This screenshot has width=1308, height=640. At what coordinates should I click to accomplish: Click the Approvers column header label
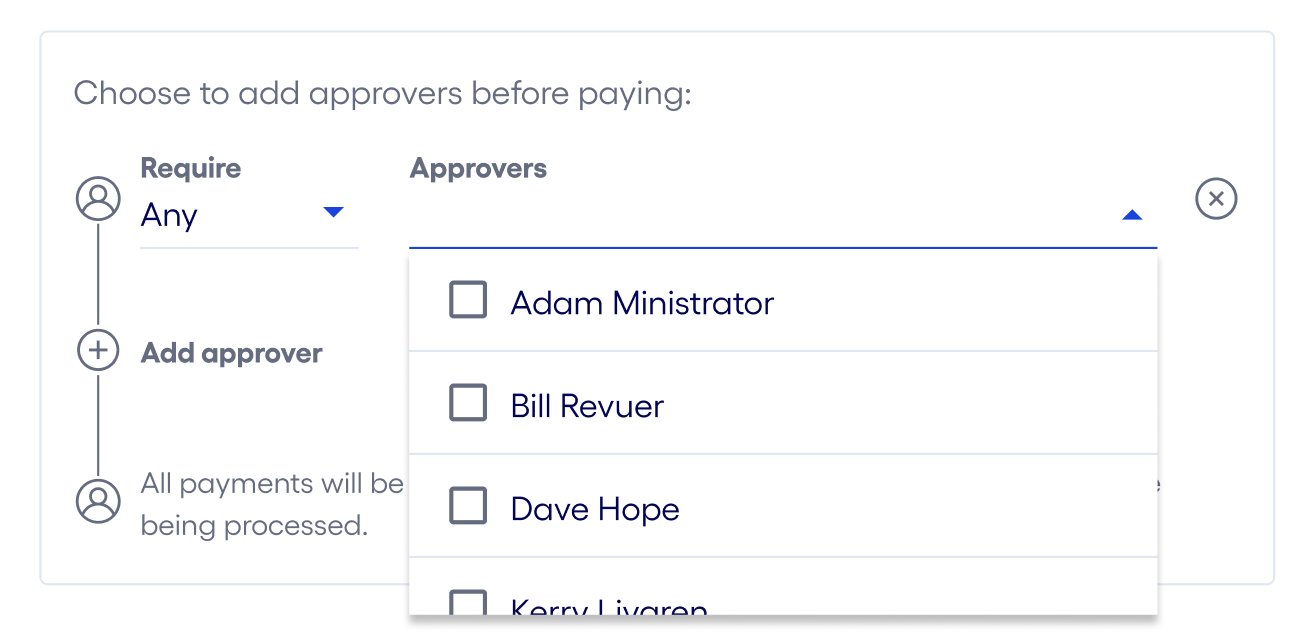pos(478,168)
